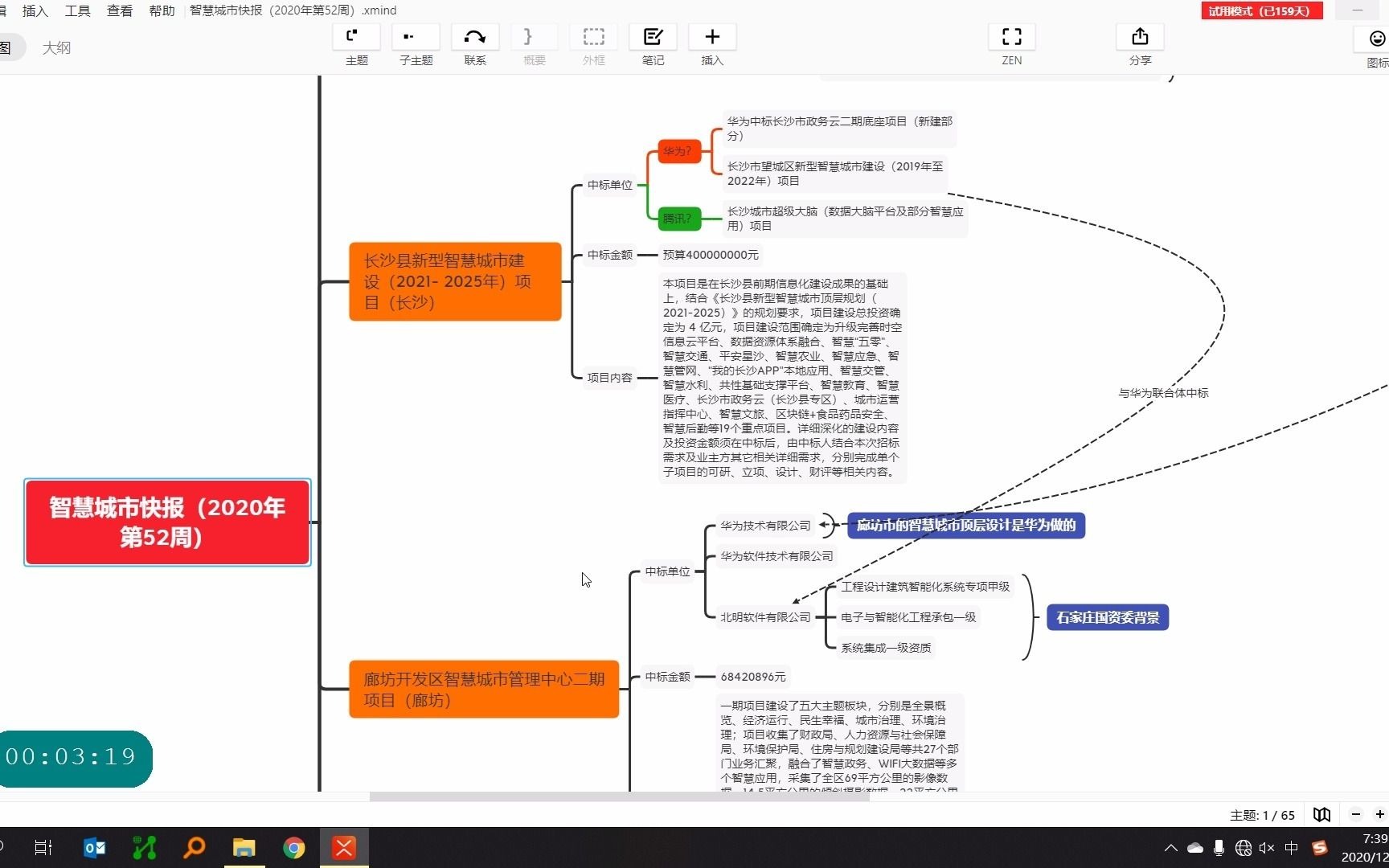The height and width of the screenshot is (868, 1389).
Task: Select the green 腾讯? label node
Action: (678, 219)
